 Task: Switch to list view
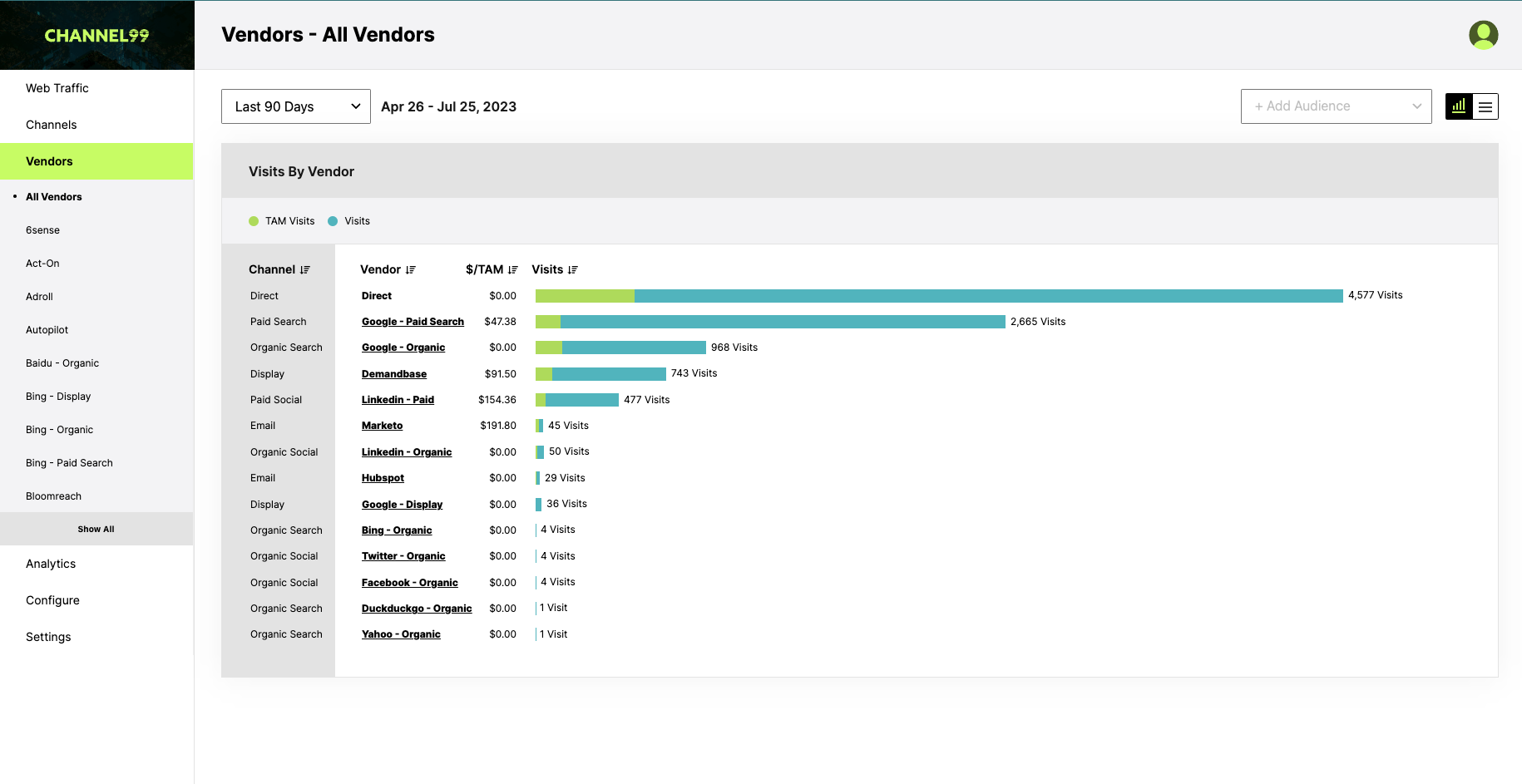(1485, 106)
